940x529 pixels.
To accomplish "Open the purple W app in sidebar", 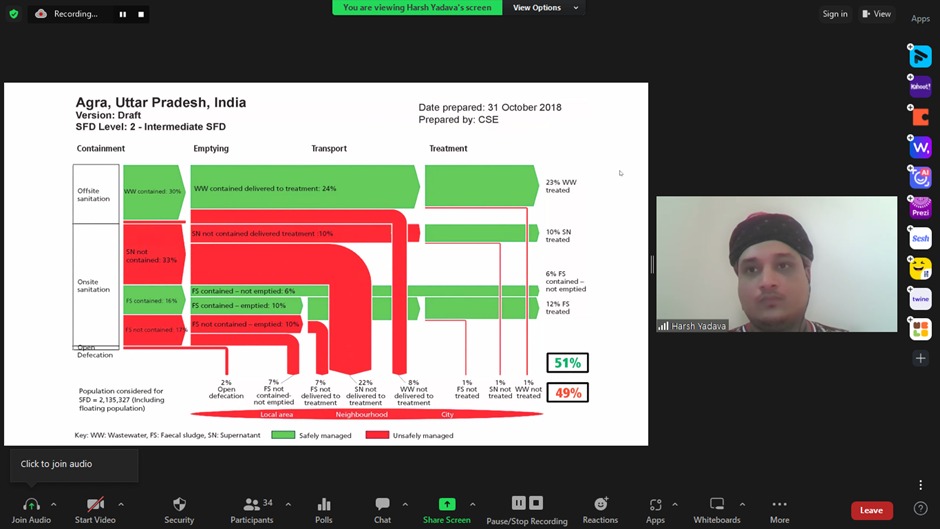I will (x=920, y=148).
